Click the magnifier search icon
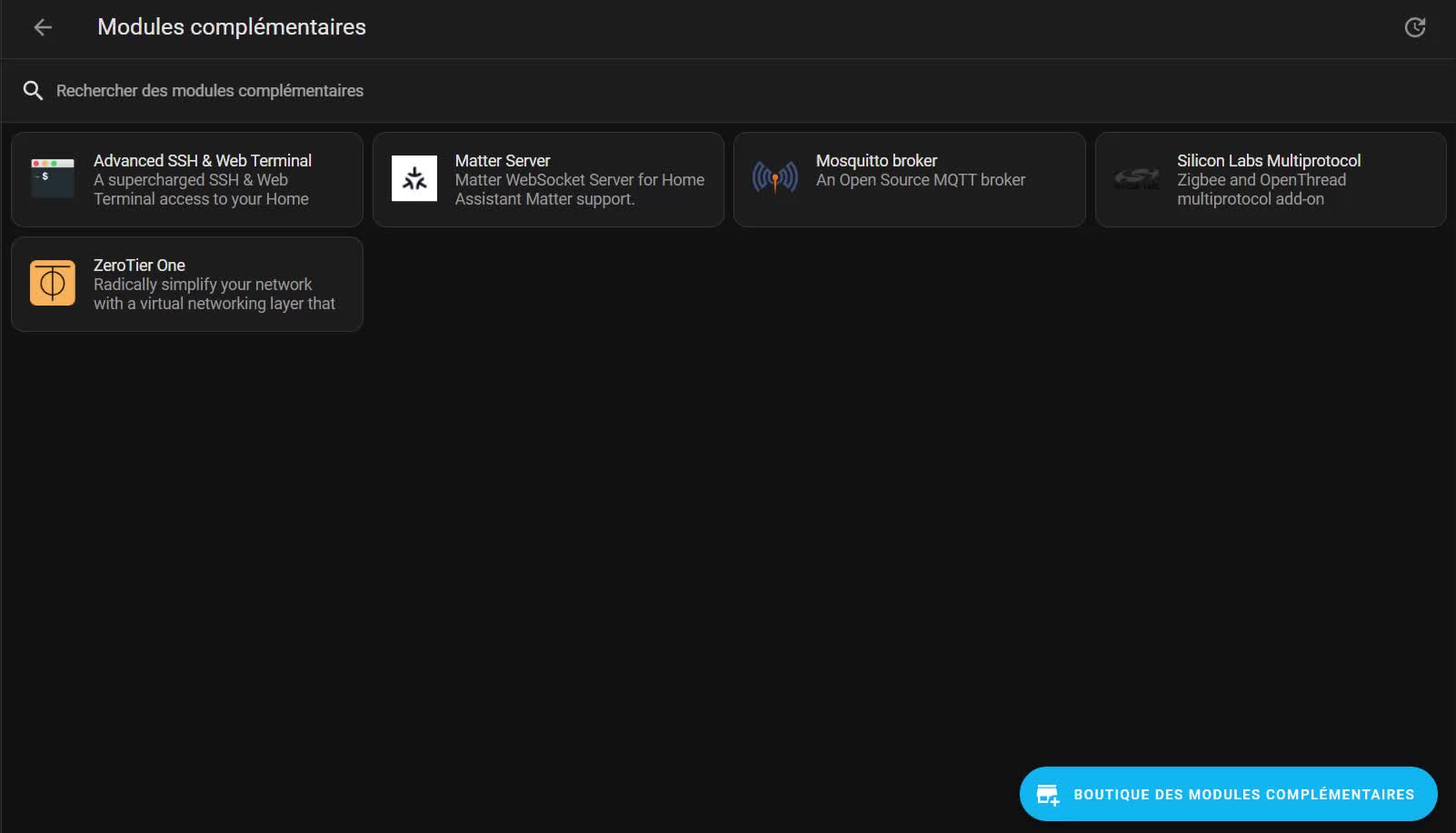 click(x=33, y=90)
